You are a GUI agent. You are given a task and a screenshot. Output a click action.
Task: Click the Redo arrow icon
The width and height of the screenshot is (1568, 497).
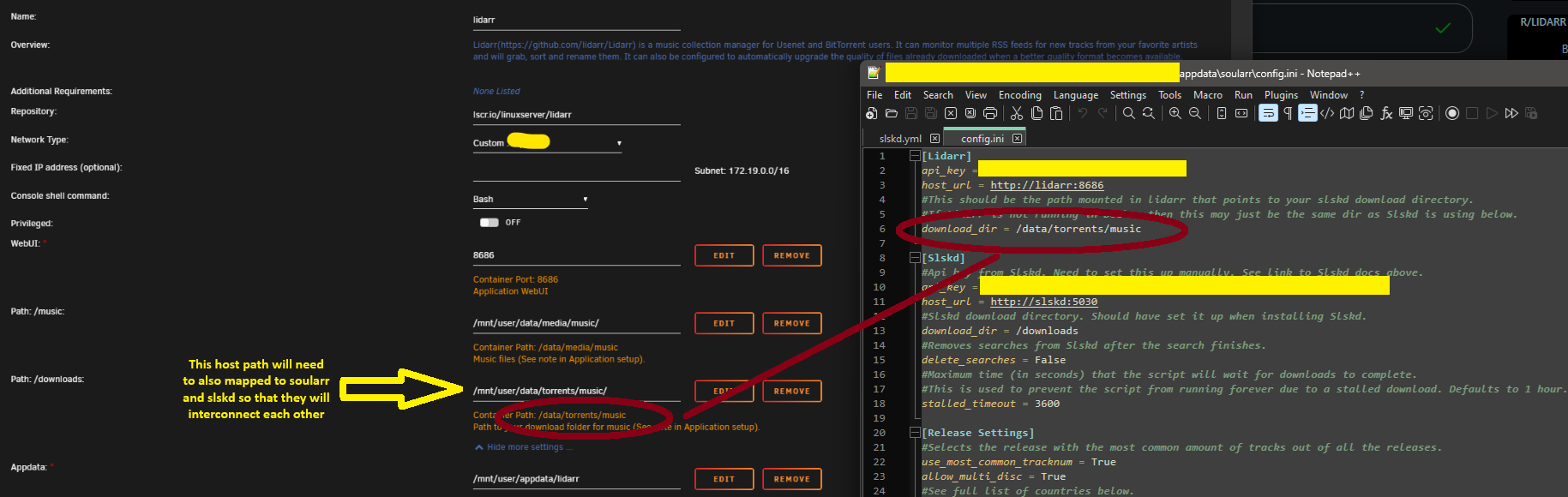1102,113
